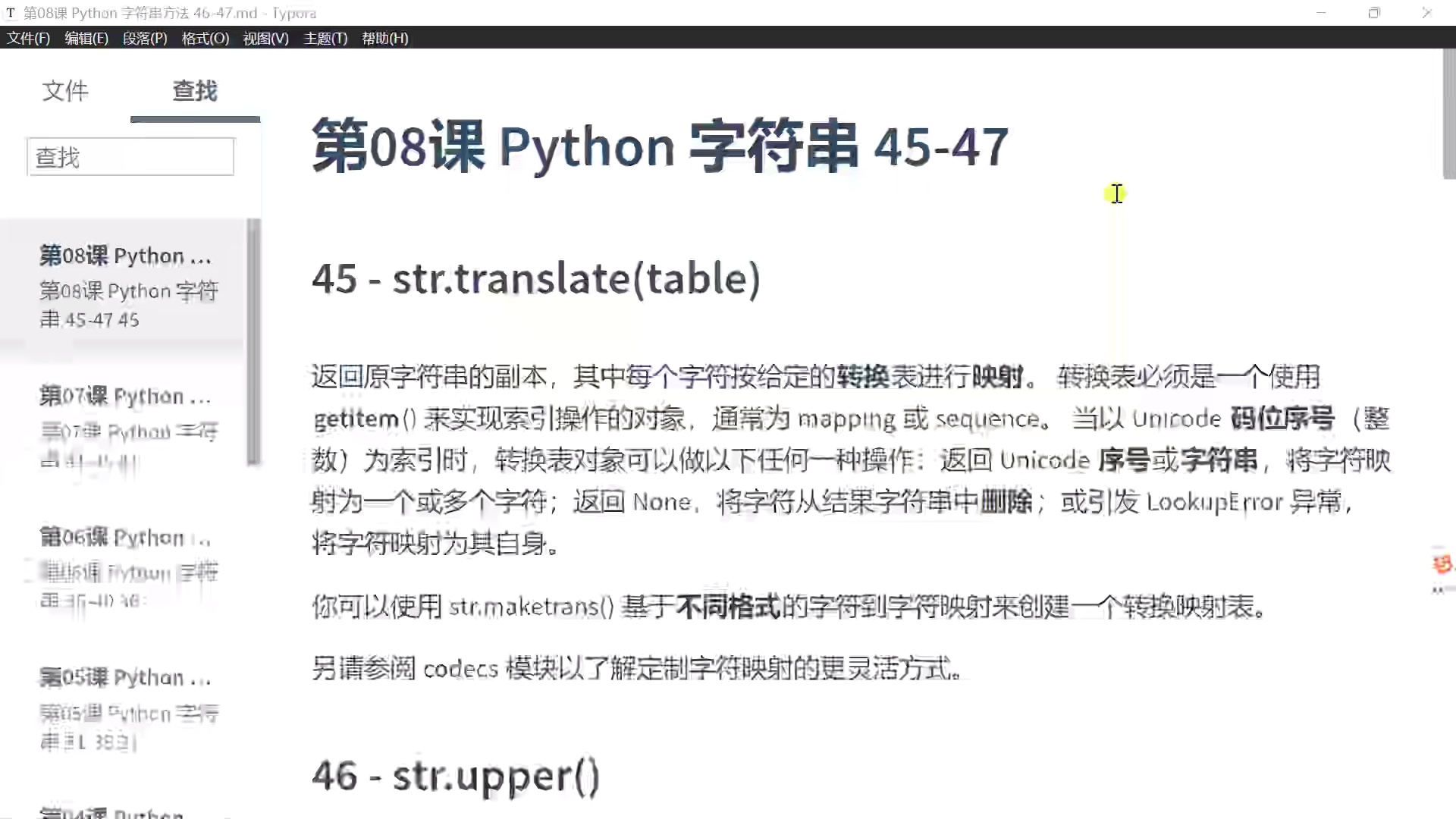Open the 视图(V) menu
This screenshot has width=1456, height=819.
(x=265, y=38)
